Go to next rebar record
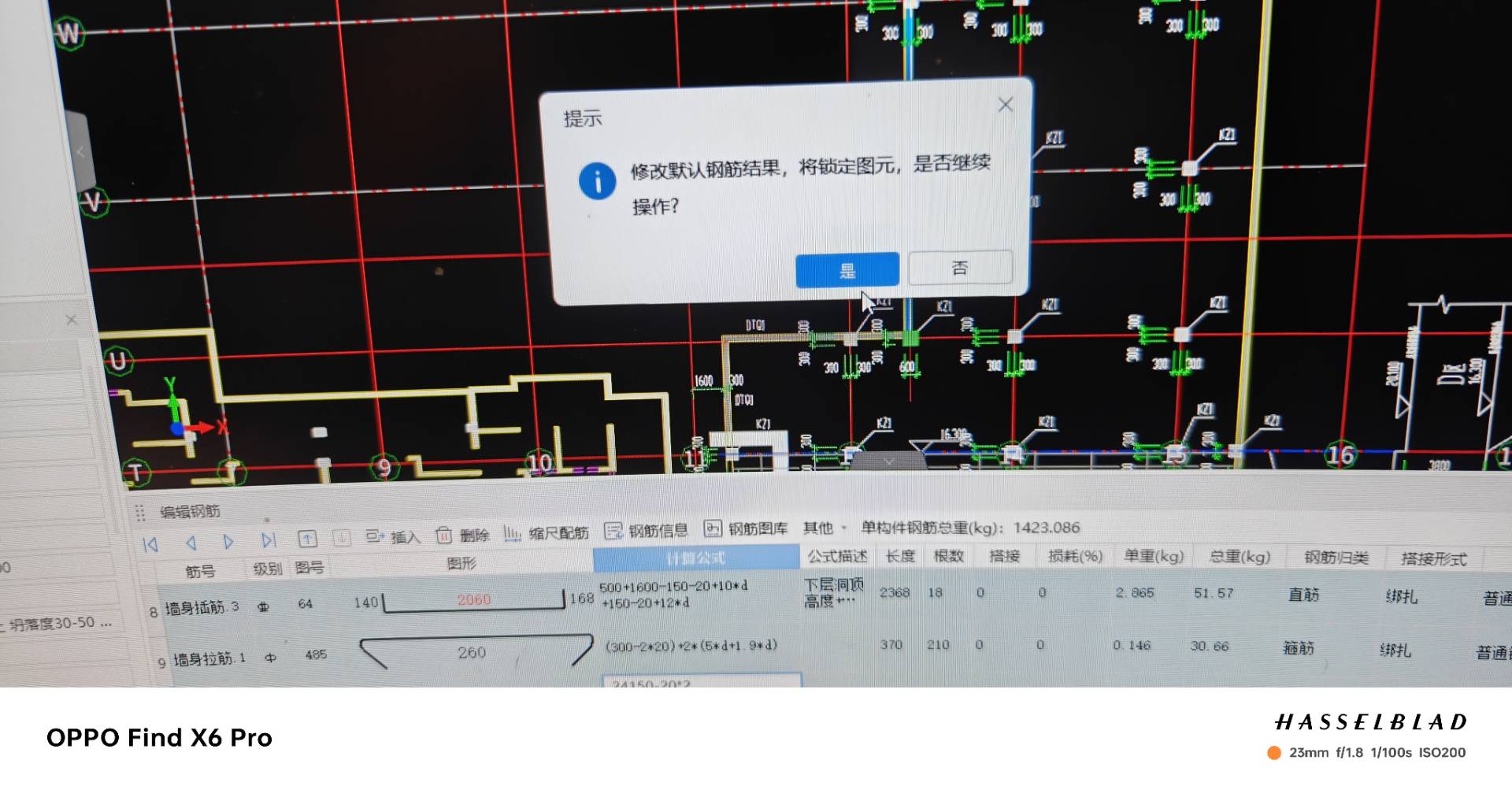Screen dimensions: 1512x786 [x=228, y=542]
